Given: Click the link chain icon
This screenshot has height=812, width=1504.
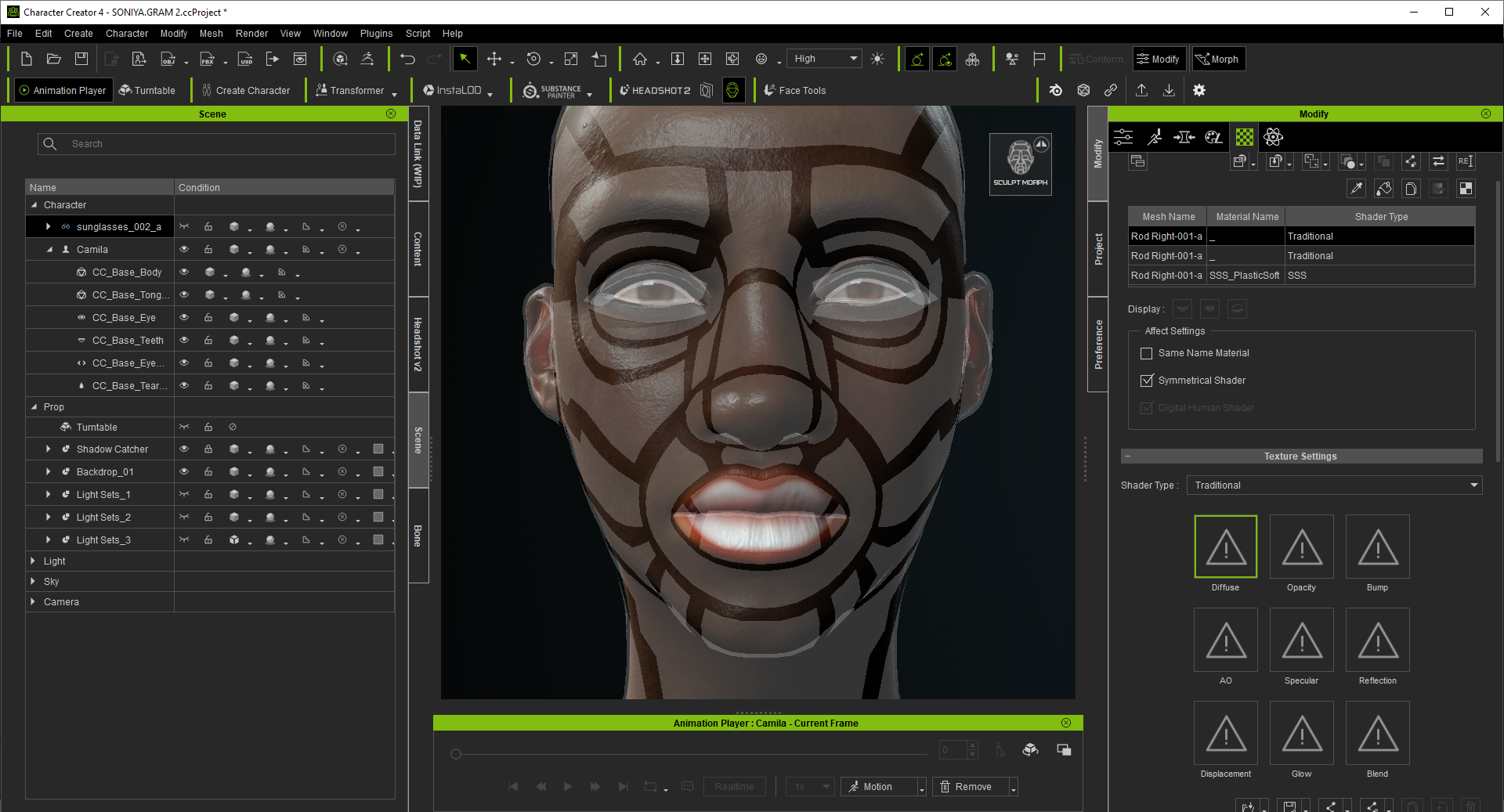Looking at the screenshot, I should 1111,90.
